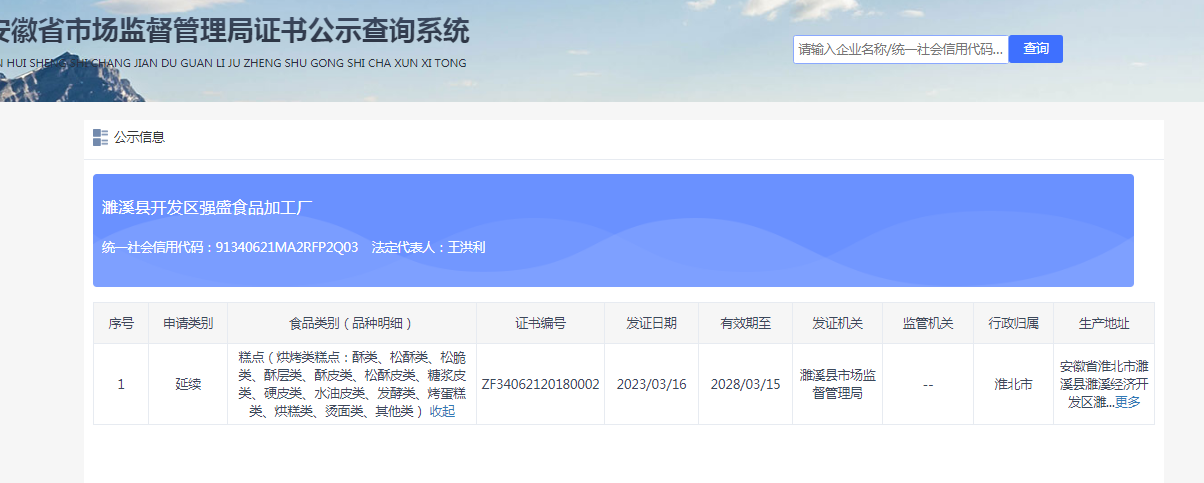
Task: Select company name 濉溪县开发区强盛食品加工厂
Action: 208,208
